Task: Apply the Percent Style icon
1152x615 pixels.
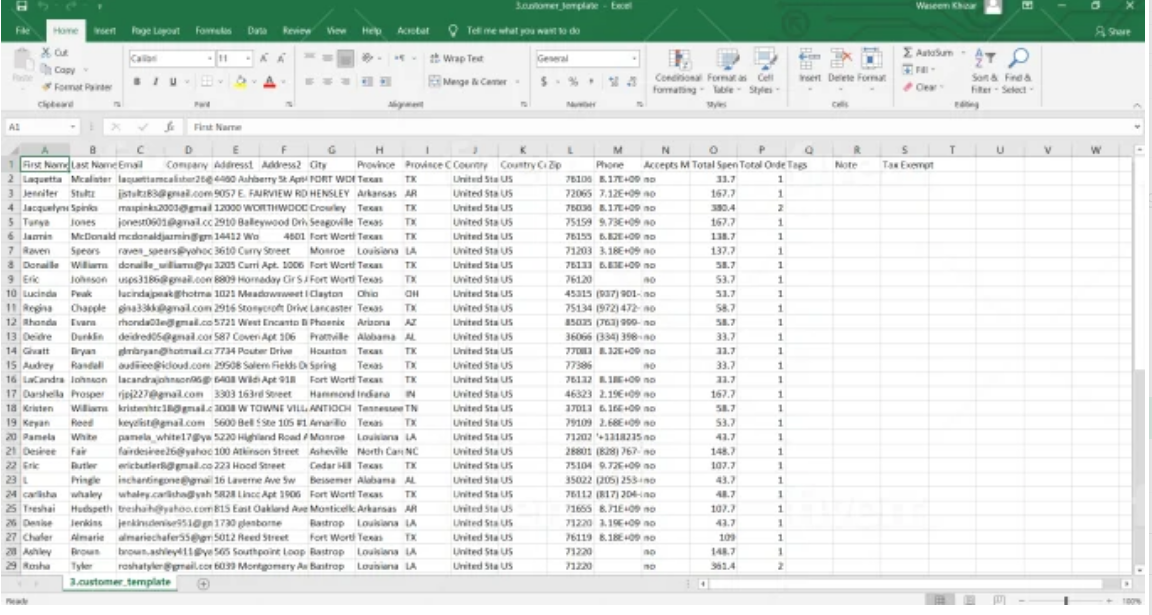Action: click(571, 80)
